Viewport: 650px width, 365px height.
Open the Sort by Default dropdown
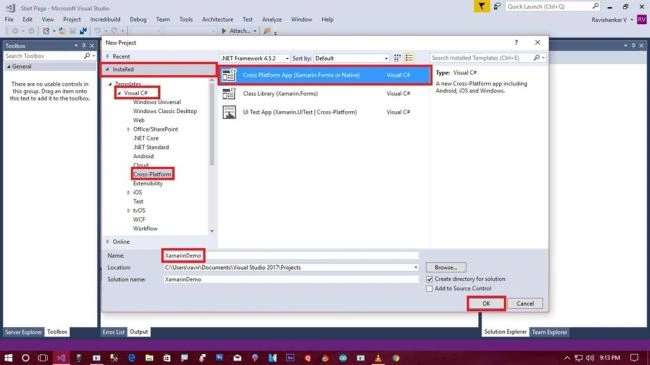click(352, 58)
